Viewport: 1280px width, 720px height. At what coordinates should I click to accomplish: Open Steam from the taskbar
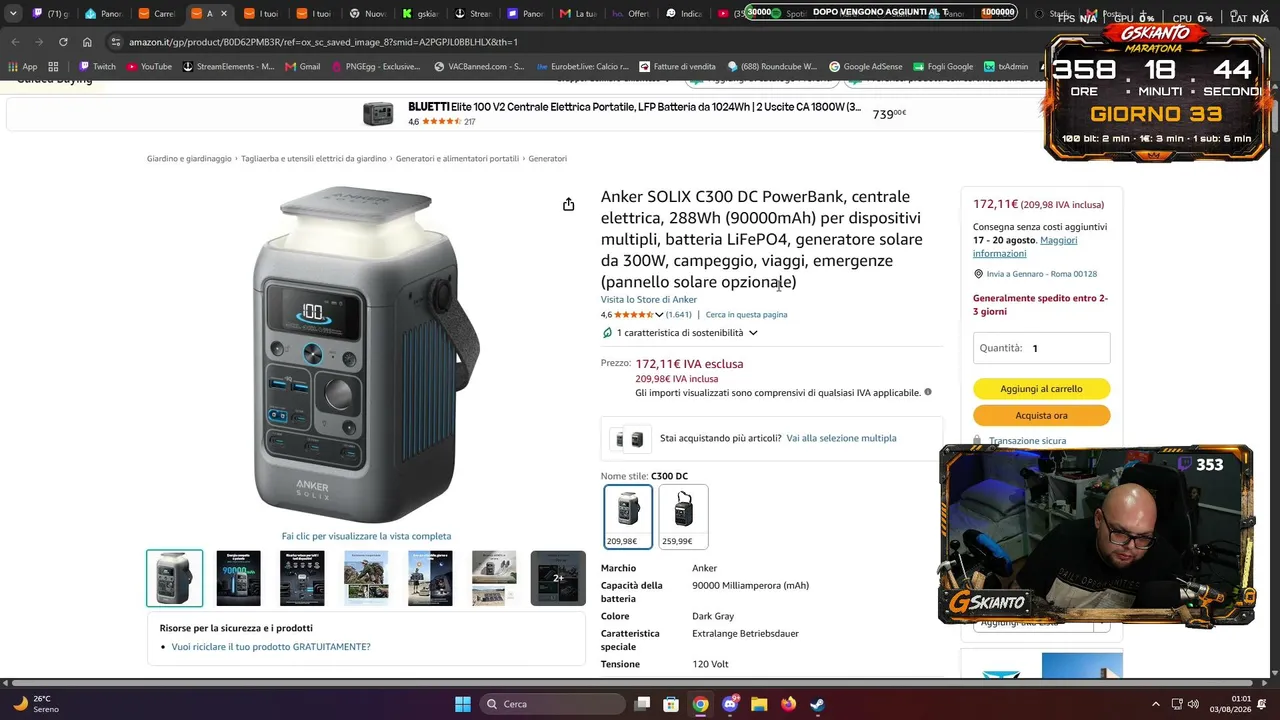click(817, 704)
